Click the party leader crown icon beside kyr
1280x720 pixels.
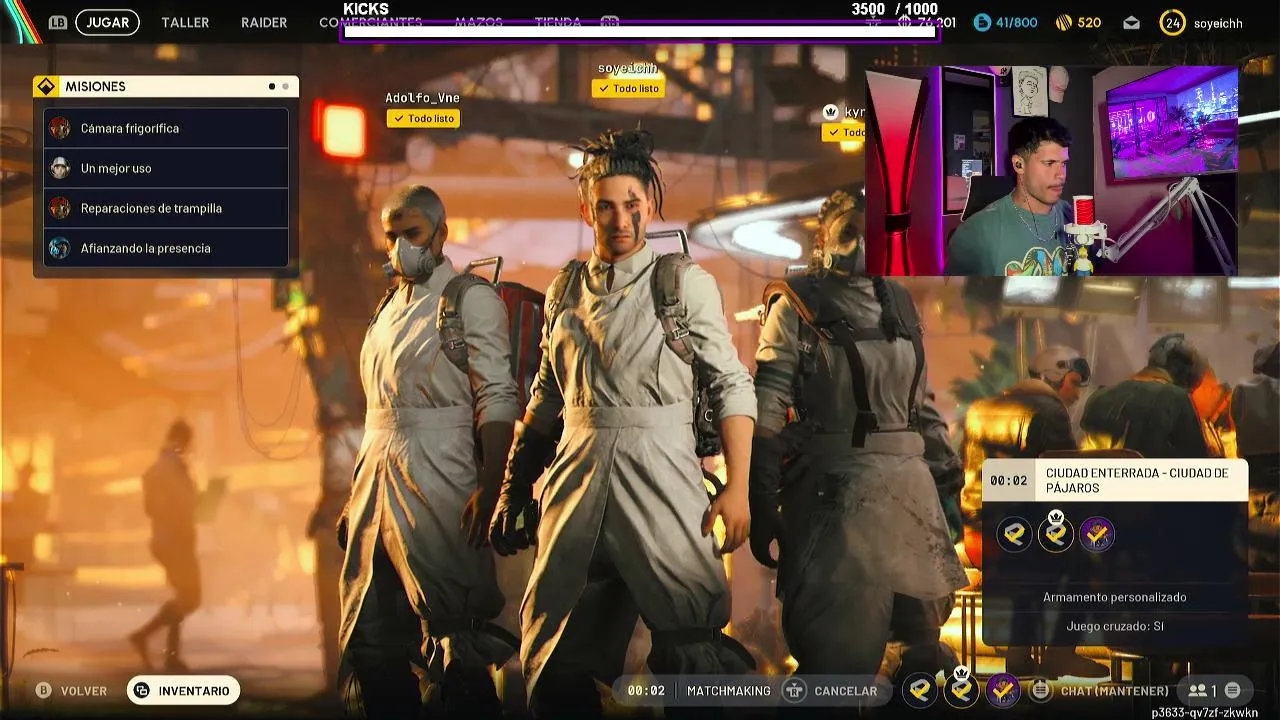[830, 112]
